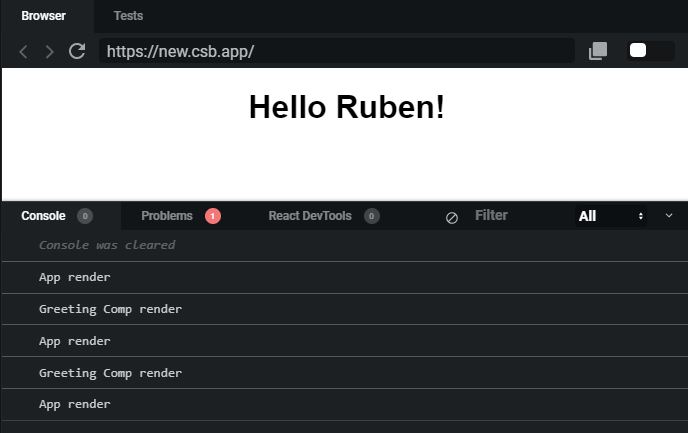The height and width of the screenshot is (433, 688).
Task: Focus the URL address bar
Action: pyautogui.click(x=337, y=51)
